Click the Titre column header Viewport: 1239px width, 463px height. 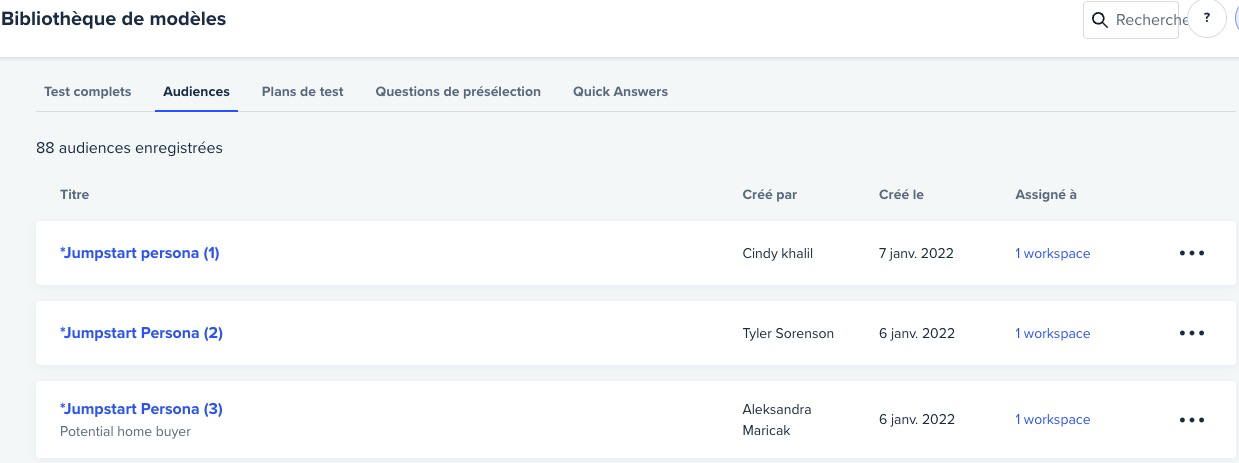pos(75,194)
